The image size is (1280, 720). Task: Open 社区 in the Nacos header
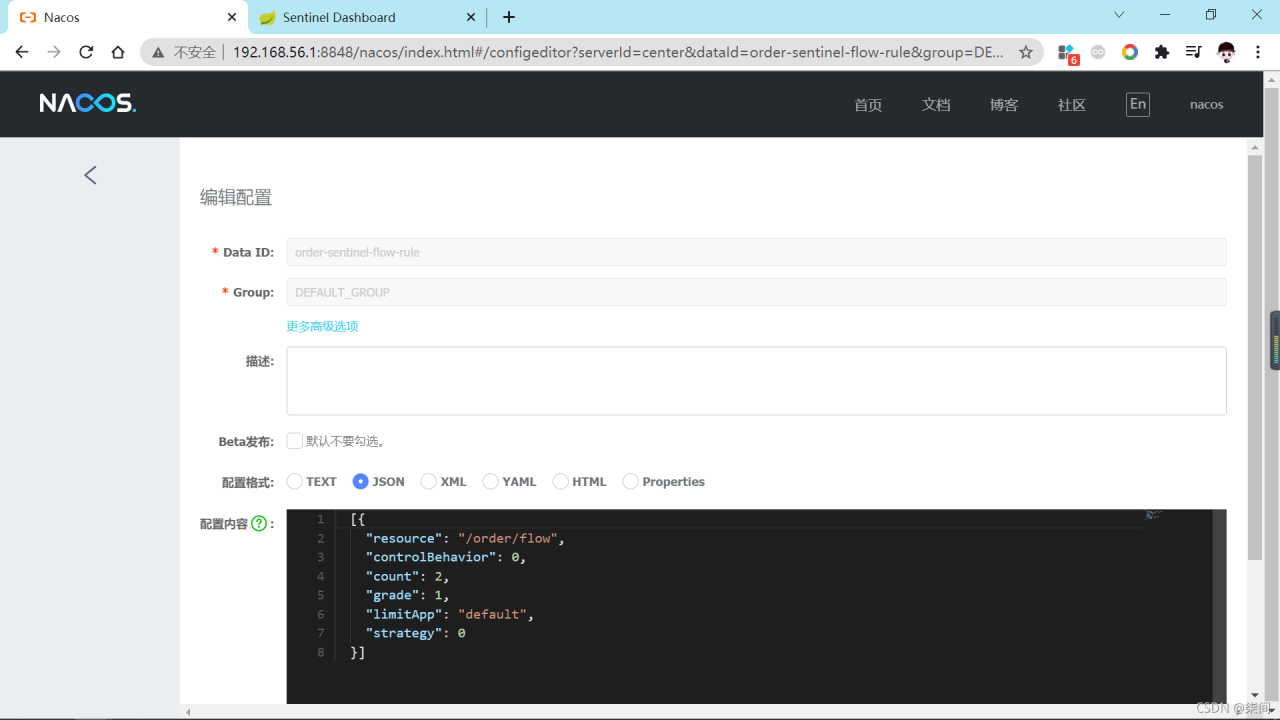point(1072,105)
